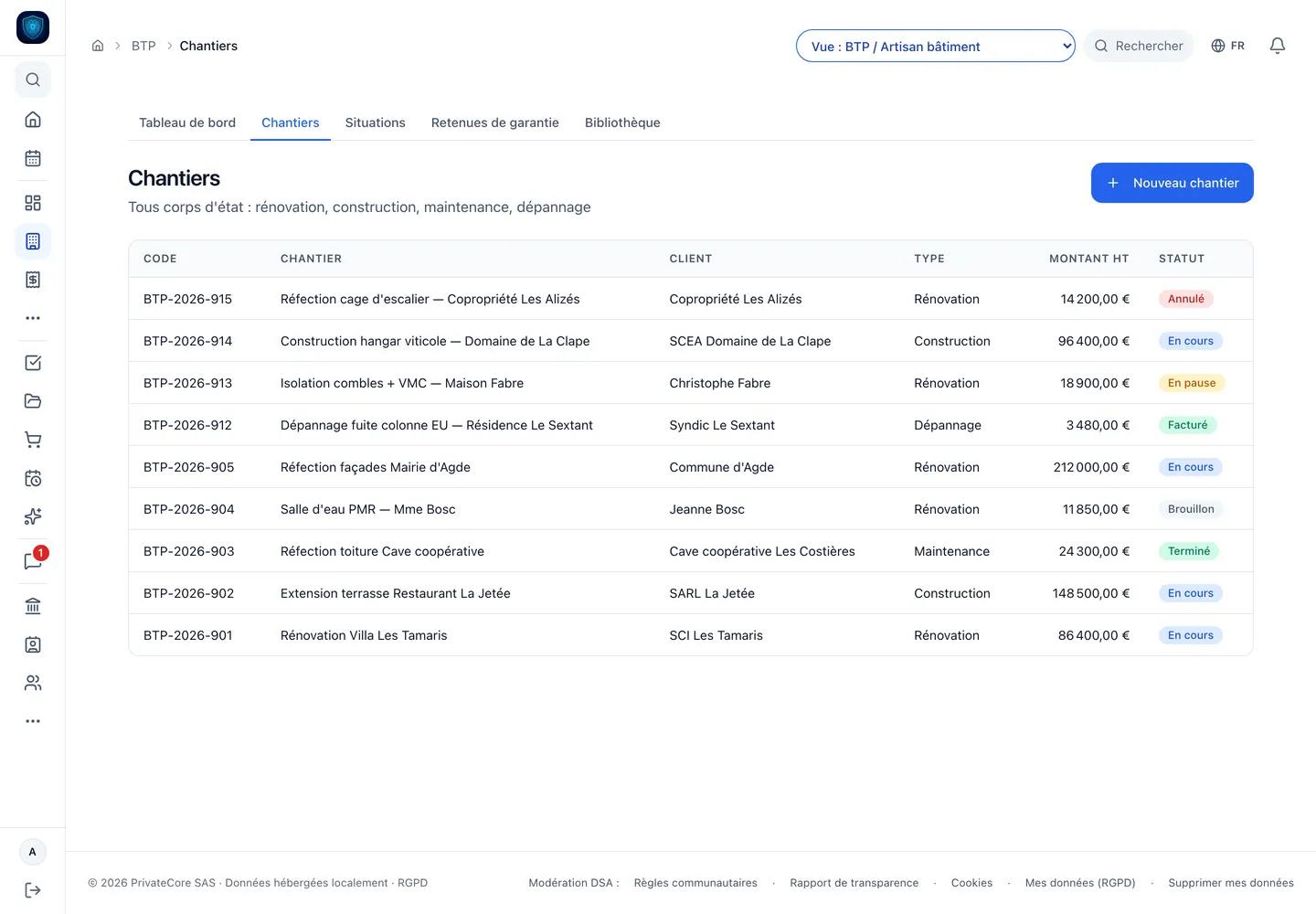The image size is (1316, 914).
Task: Open the Retenues de garantie tab
Action: pos(495,122)
